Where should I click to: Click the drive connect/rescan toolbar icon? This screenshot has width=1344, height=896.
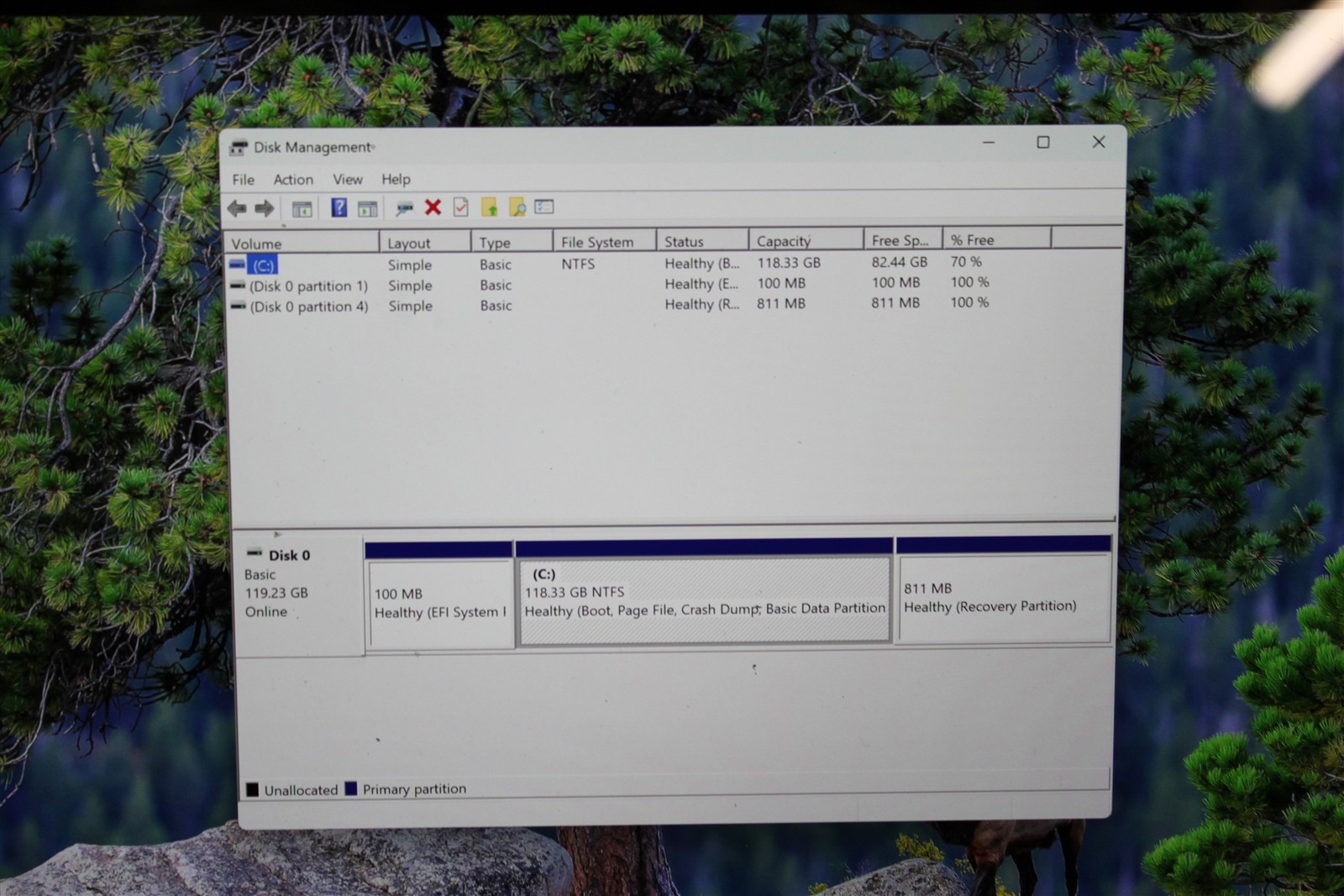(404, 207)
